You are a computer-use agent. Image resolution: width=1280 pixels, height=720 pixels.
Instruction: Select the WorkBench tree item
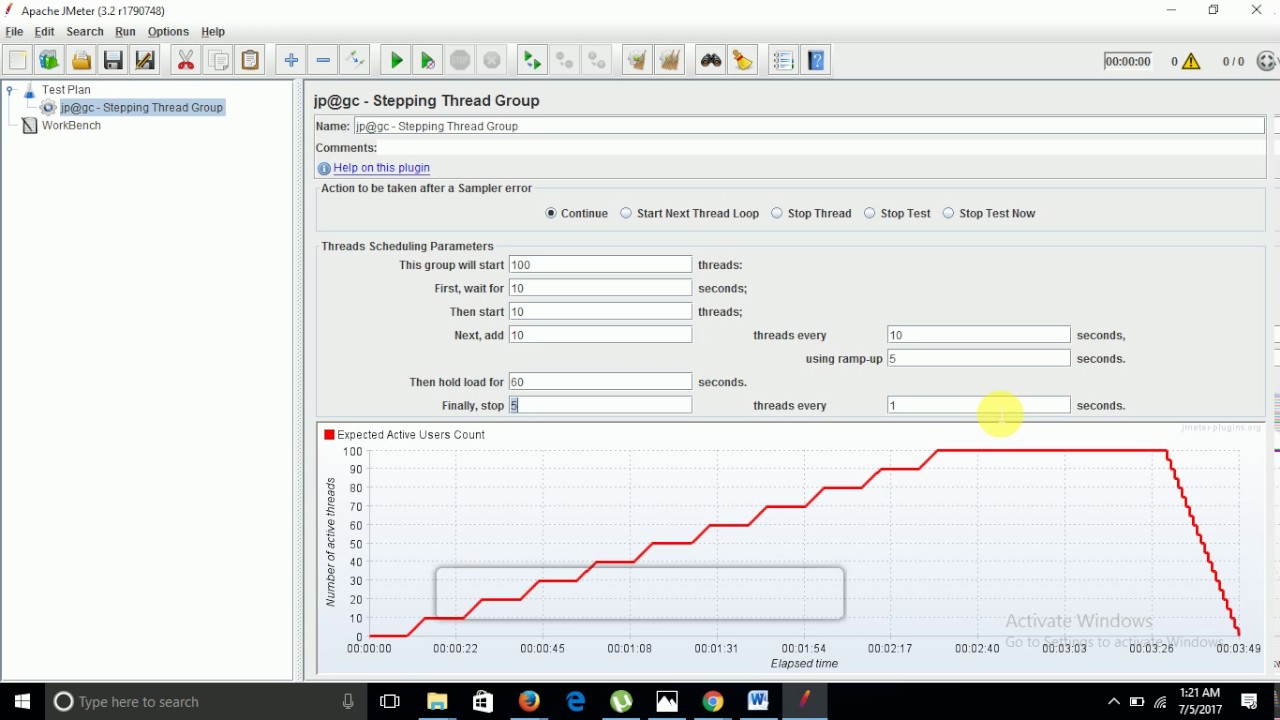[x=71, y=126]
